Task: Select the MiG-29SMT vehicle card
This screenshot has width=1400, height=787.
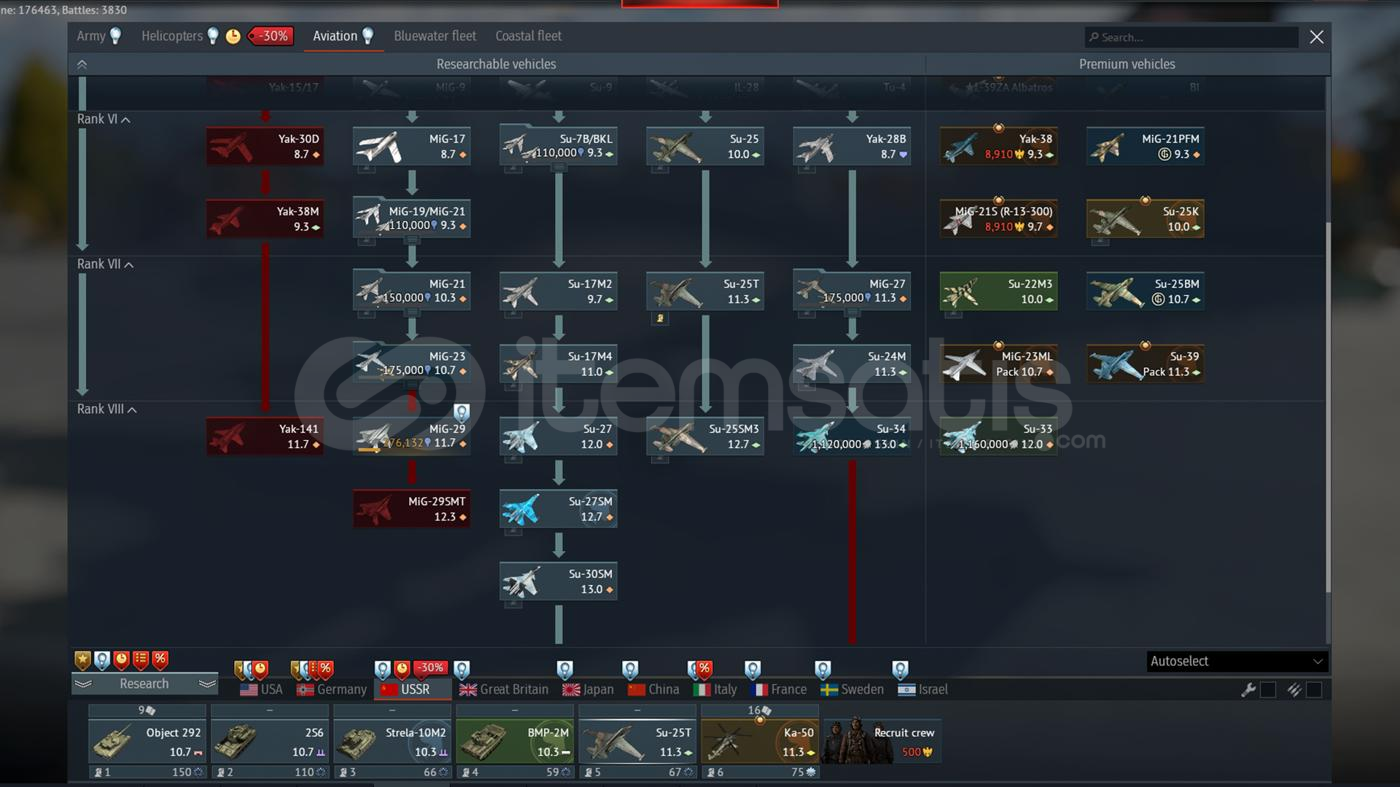Action: coord(411,509)
